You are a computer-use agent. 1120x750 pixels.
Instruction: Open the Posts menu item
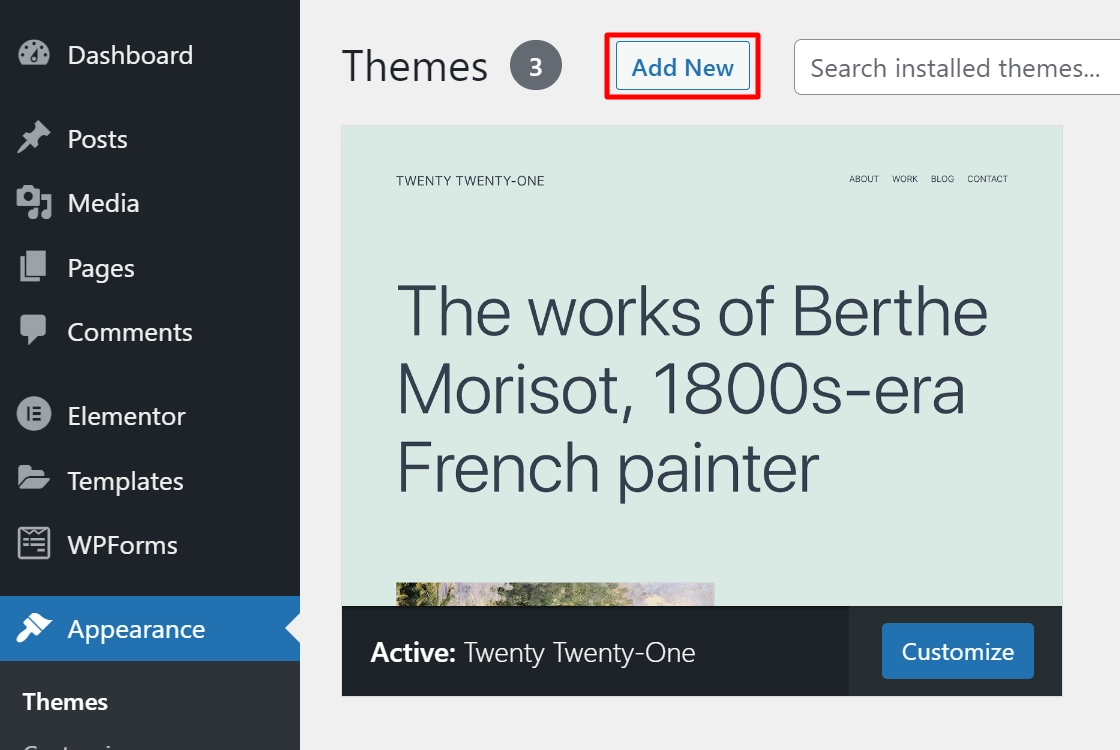pos(97,139)
